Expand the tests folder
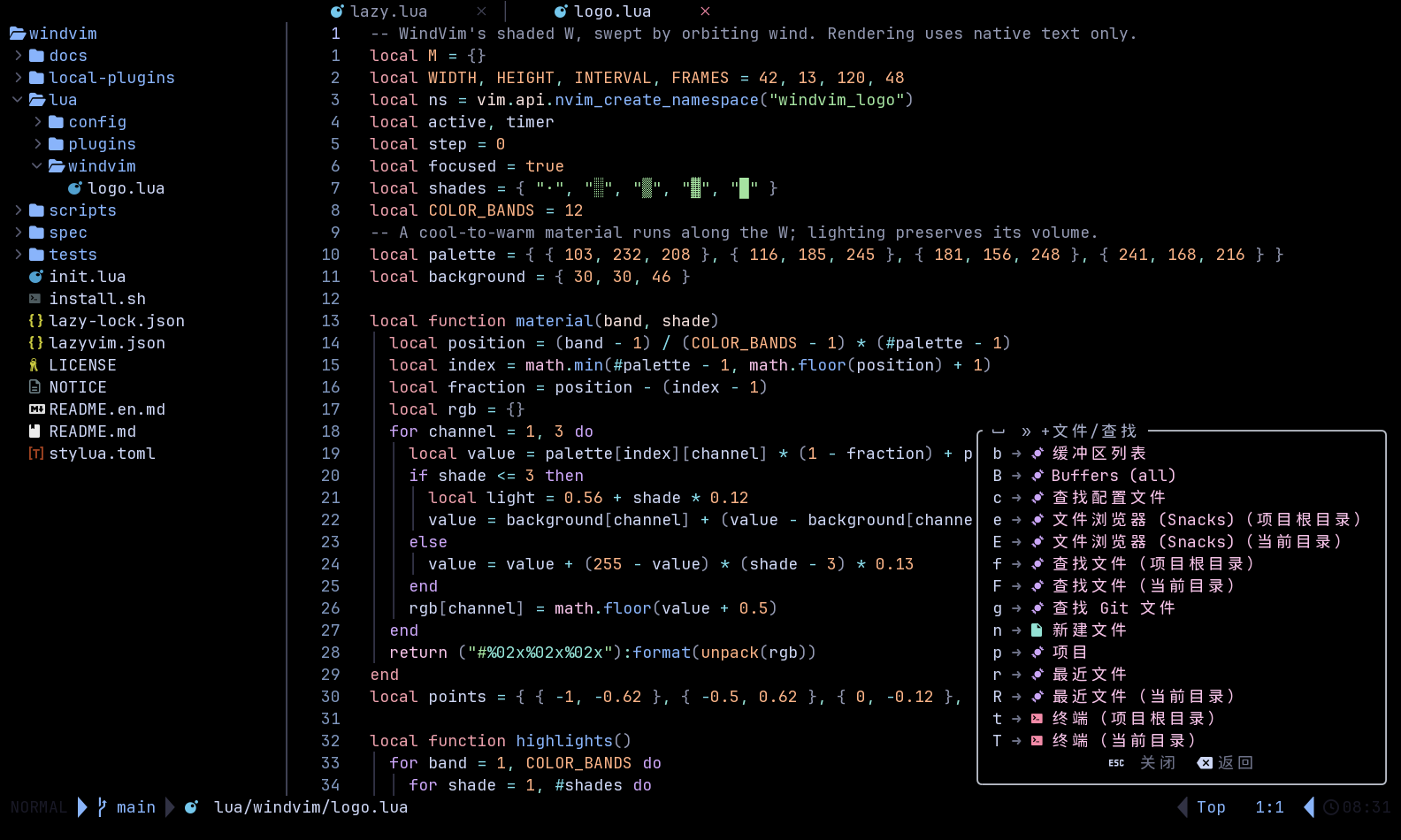This screenshot has height=840, width=1401. tap(19, 255)
